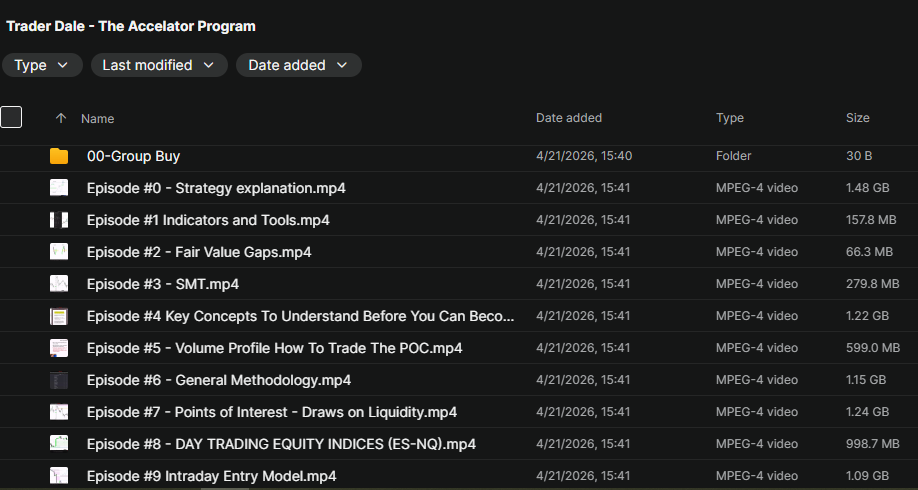
Task: Open the Type filter dropdown
Action: (42, 65)
